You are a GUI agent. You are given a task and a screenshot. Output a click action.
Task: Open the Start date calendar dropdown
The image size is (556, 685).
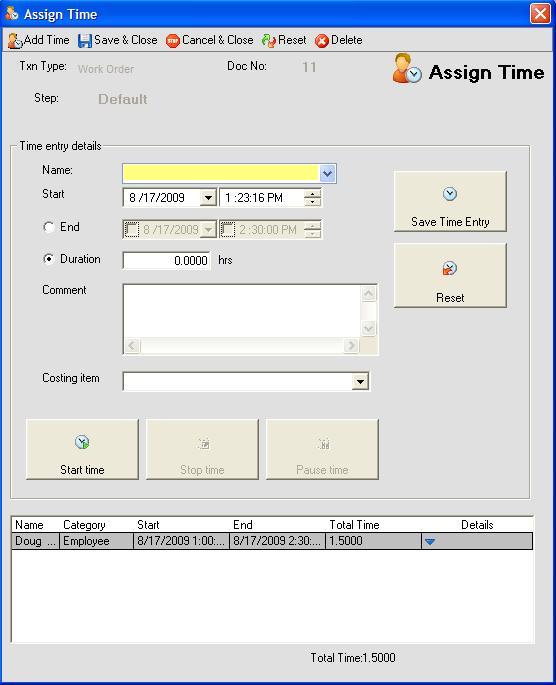pos(208,198)
